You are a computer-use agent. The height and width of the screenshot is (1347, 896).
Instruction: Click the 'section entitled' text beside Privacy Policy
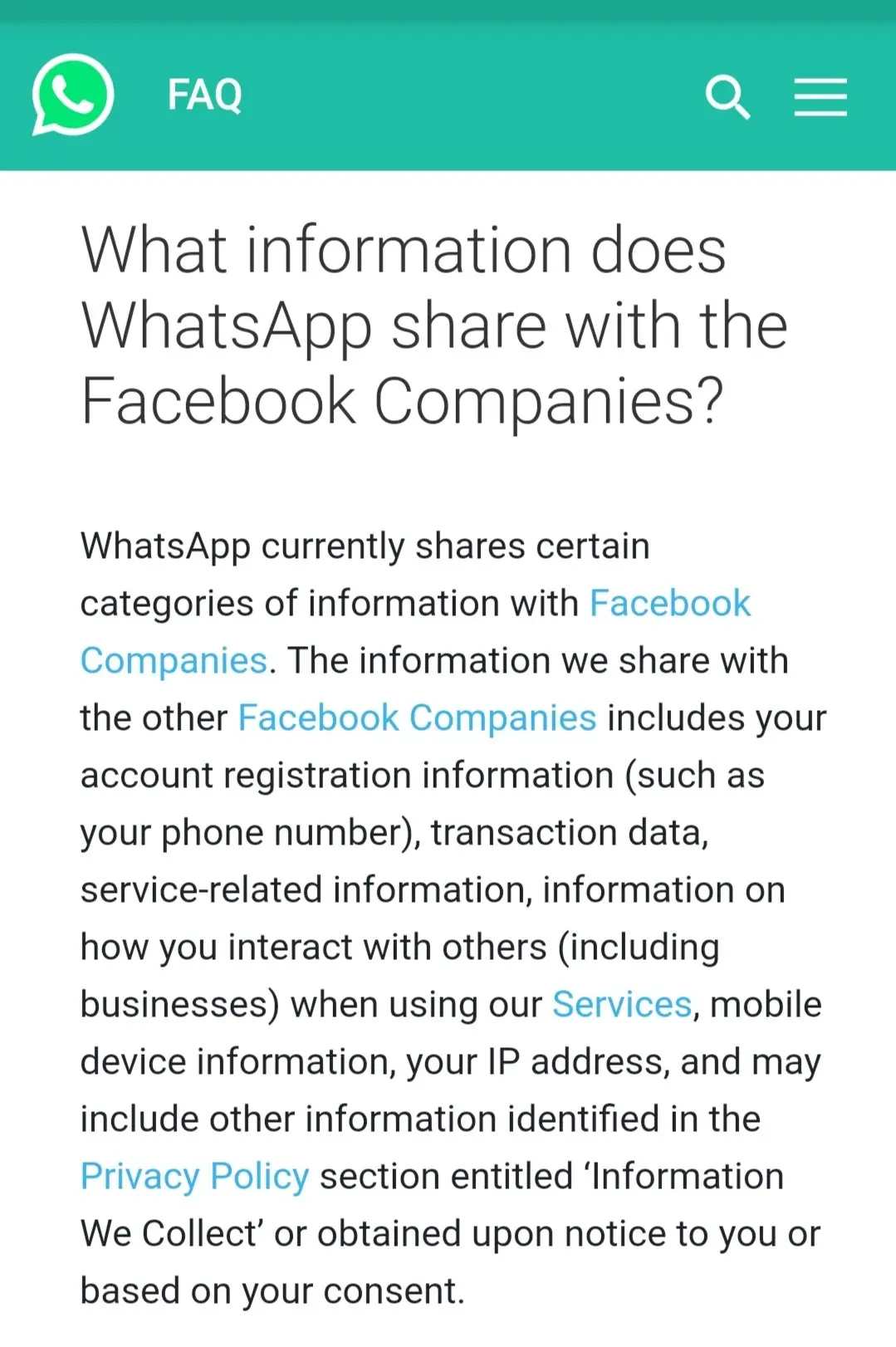[x=446, y=1177]
